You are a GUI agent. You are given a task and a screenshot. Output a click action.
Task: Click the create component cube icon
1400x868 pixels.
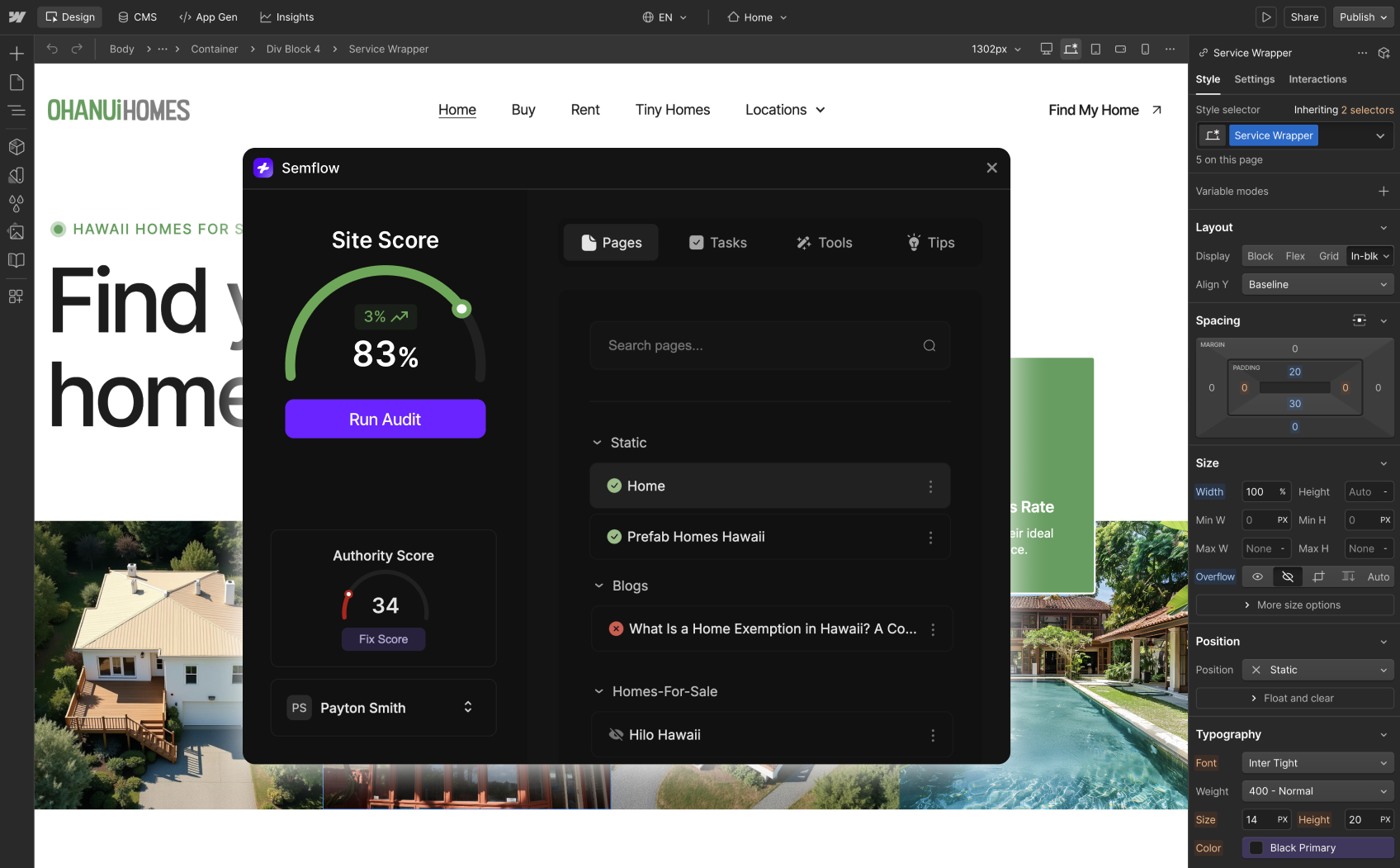tap(1384, 53)
